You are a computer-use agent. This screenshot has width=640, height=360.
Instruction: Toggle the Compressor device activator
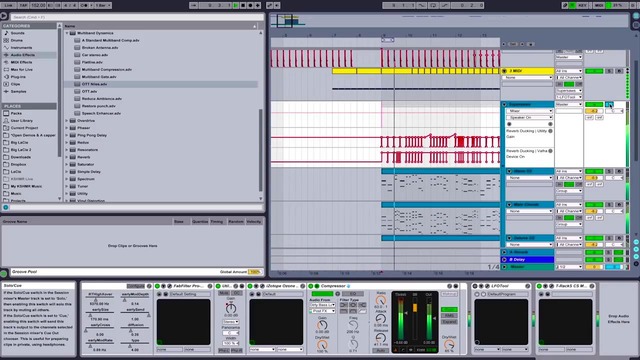[x=311, y=286]
